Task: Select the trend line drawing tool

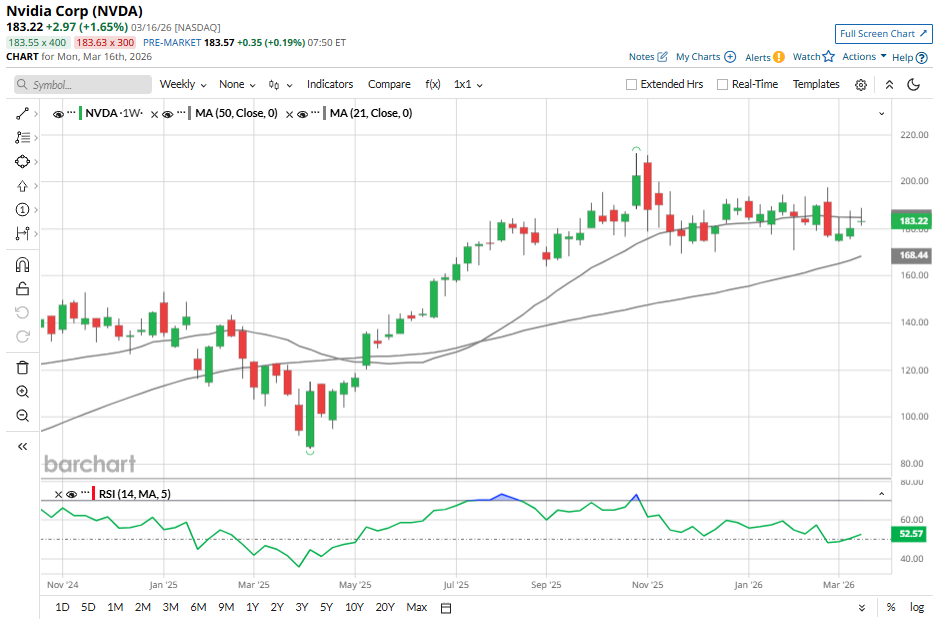Action: [x=22, y=114]
